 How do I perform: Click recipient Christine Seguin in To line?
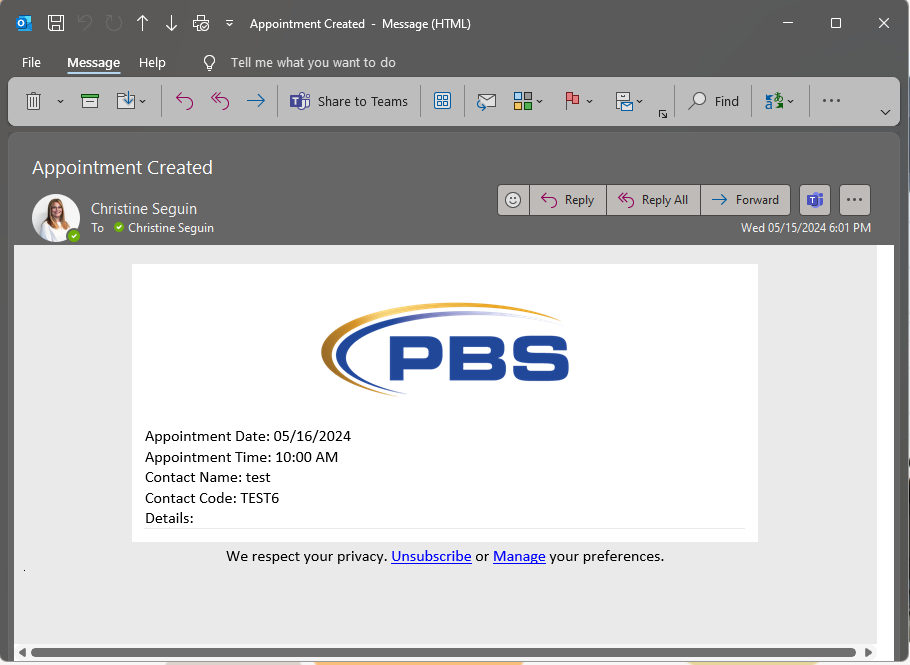(x=171, y=228)
